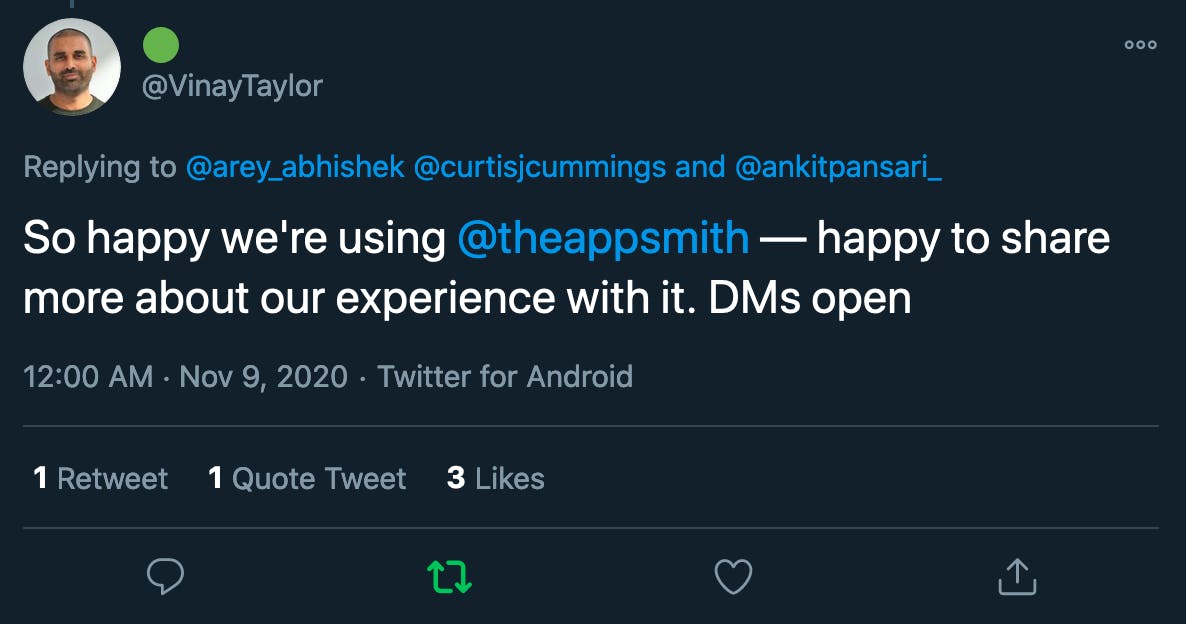
Task: Visit the @curtisjcummings profile link
Action: 539,167
